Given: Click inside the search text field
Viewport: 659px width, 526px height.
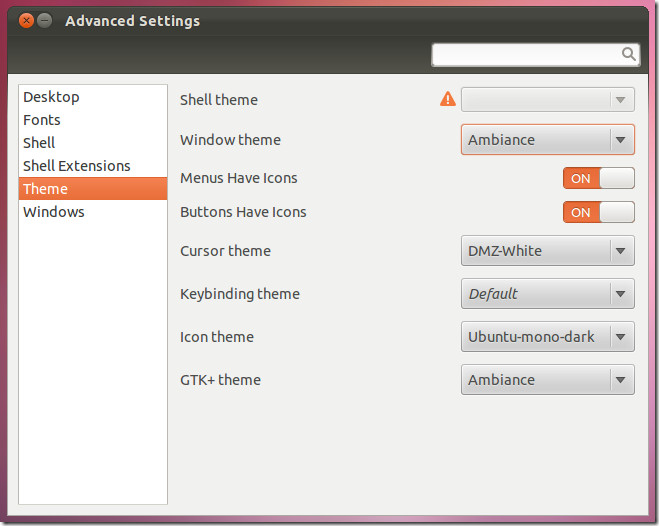Looking at the screenshot, I should pos(526,55).
